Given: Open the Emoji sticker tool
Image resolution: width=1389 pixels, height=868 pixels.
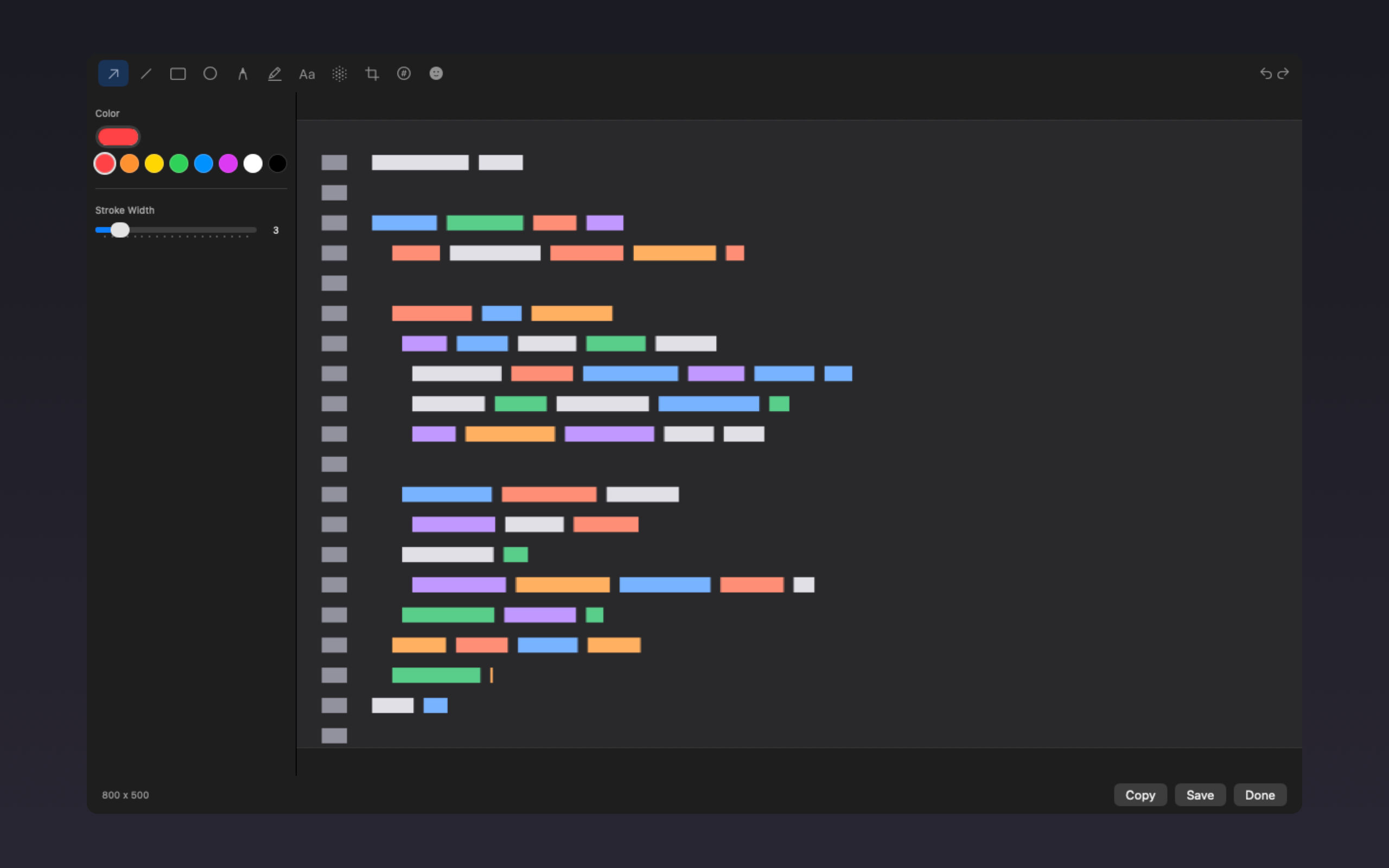Looking at the screenshot, I should pyautogui.click(x=436, y=73).
